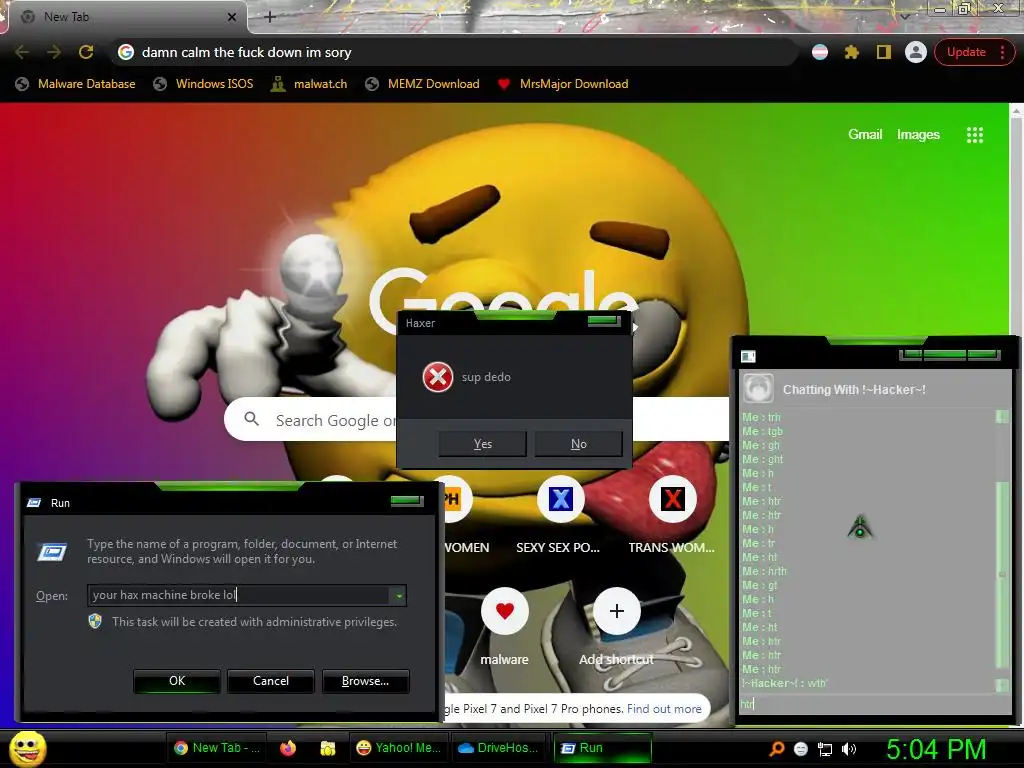
Task: Open new tab with plus button
Action: pos(270,17)
